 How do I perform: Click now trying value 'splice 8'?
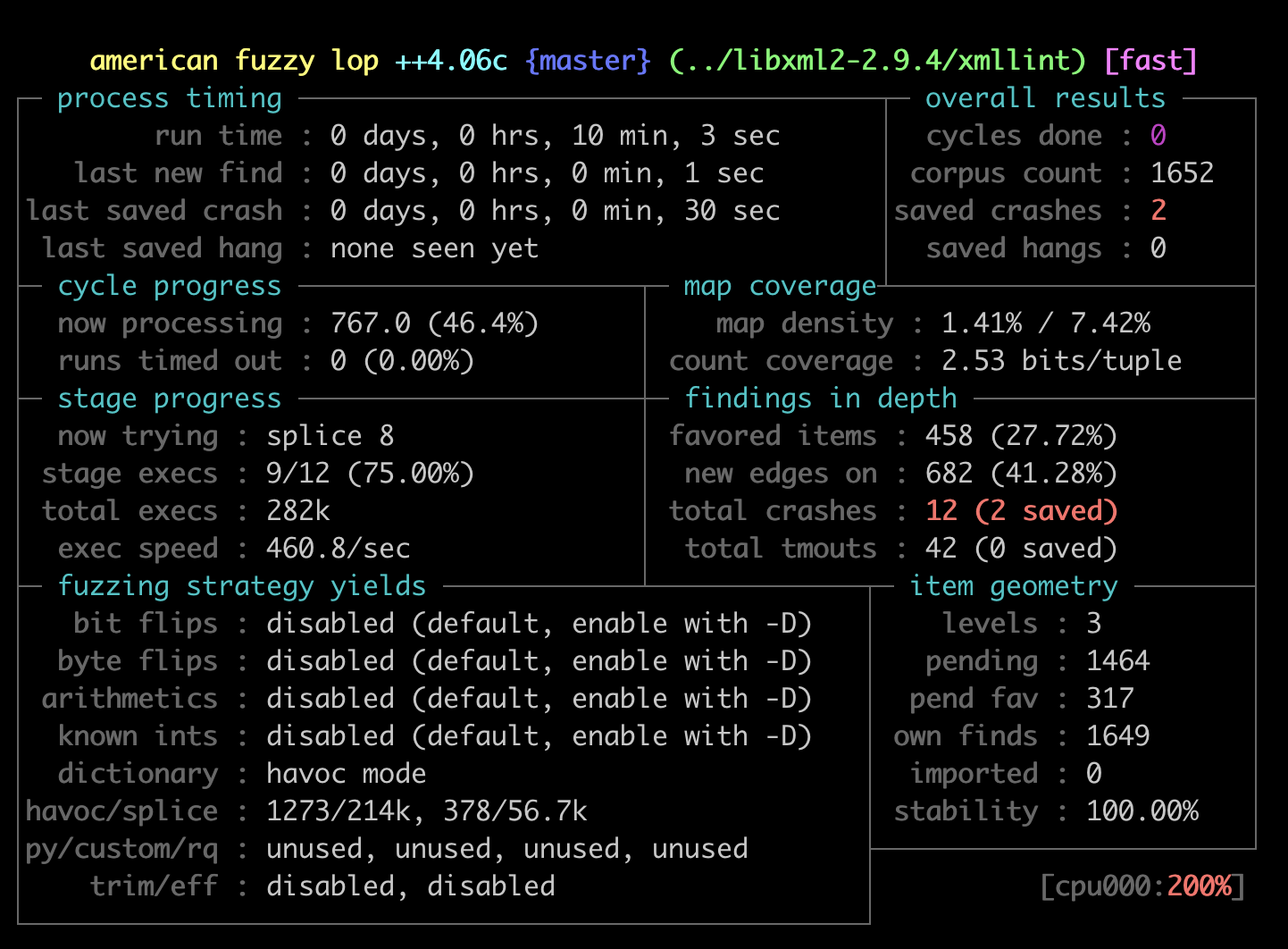[330, 436]
